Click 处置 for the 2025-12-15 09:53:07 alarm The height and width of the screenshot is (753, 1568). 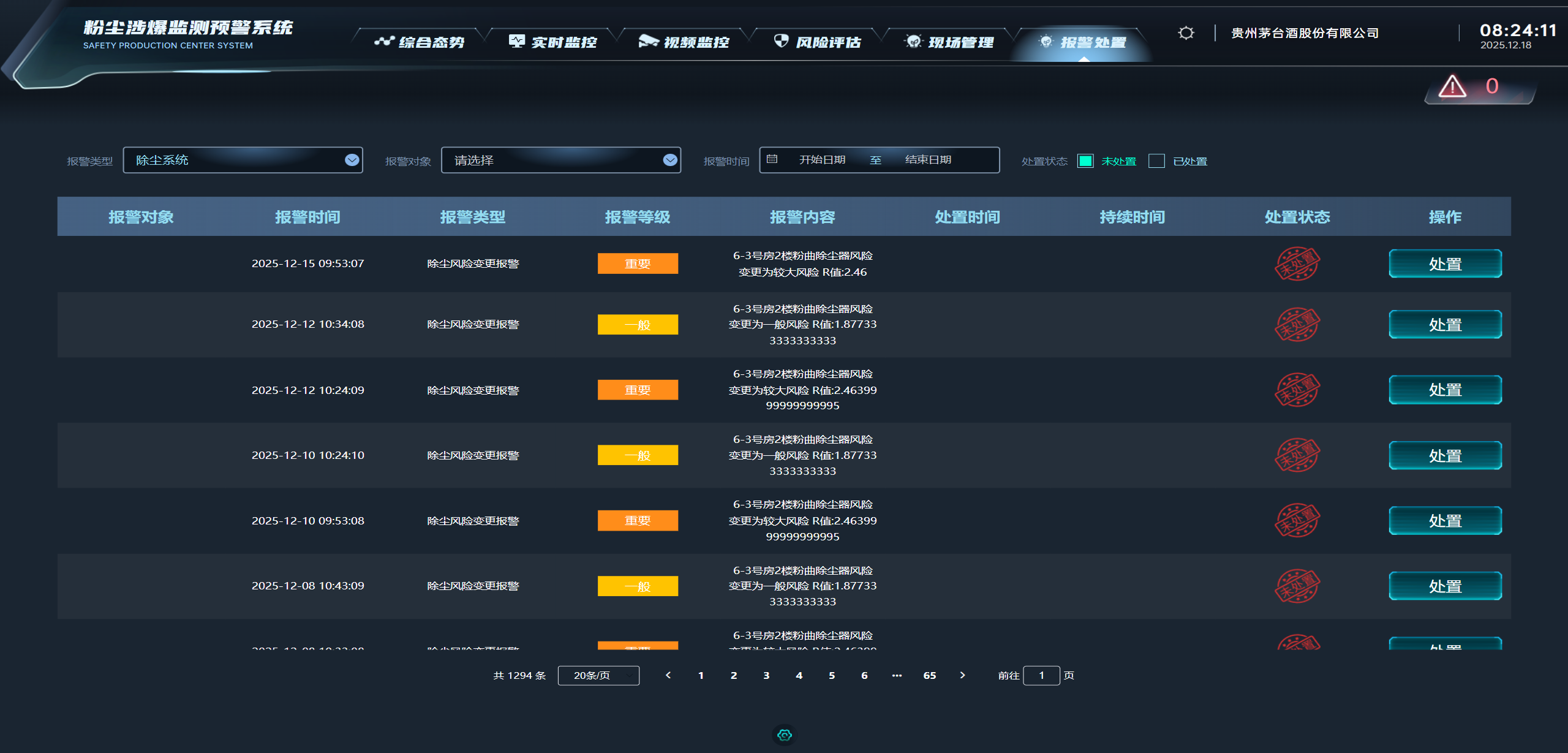tap(1445, 264)
